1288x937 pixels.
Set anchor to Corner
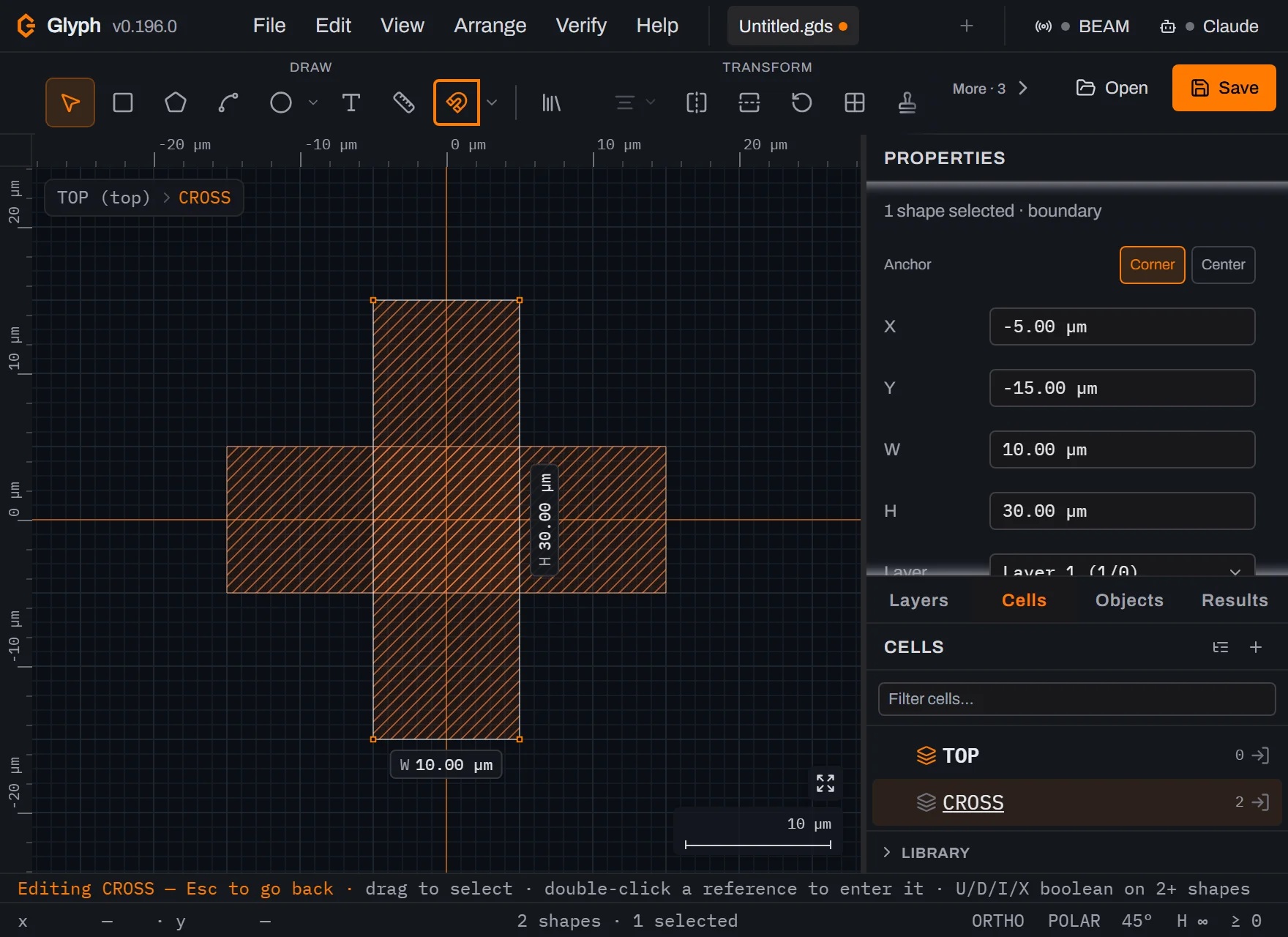1152,265
